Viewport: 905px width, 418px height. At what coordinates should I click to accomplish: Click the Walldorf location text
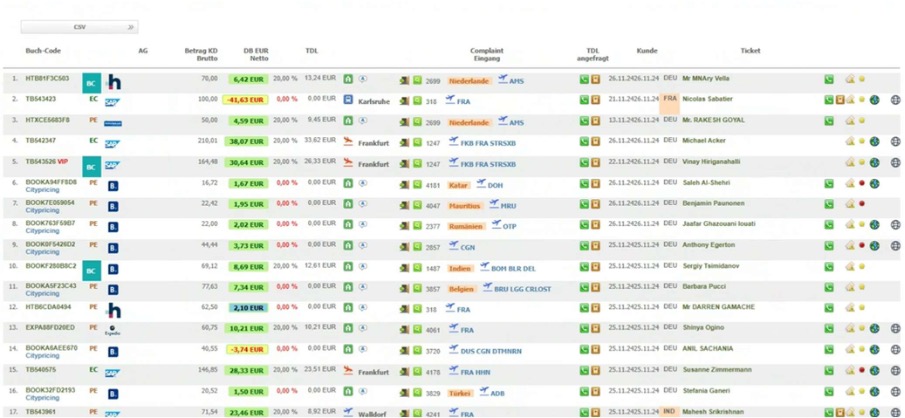pyautogui.click(x=373, y=414)
